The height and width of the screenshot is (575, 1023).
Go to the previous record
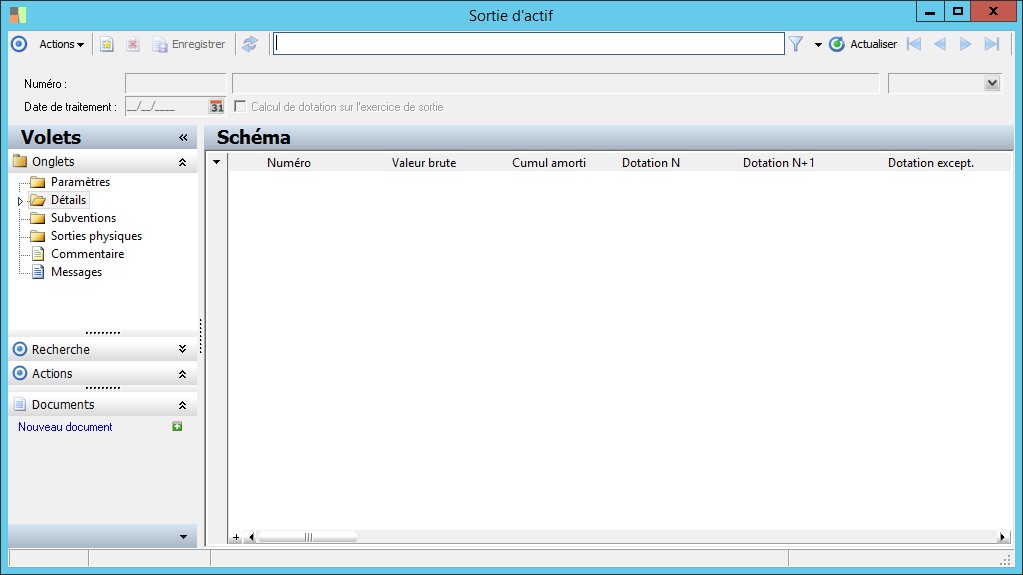pyautogui.click(x=940, y=44)
